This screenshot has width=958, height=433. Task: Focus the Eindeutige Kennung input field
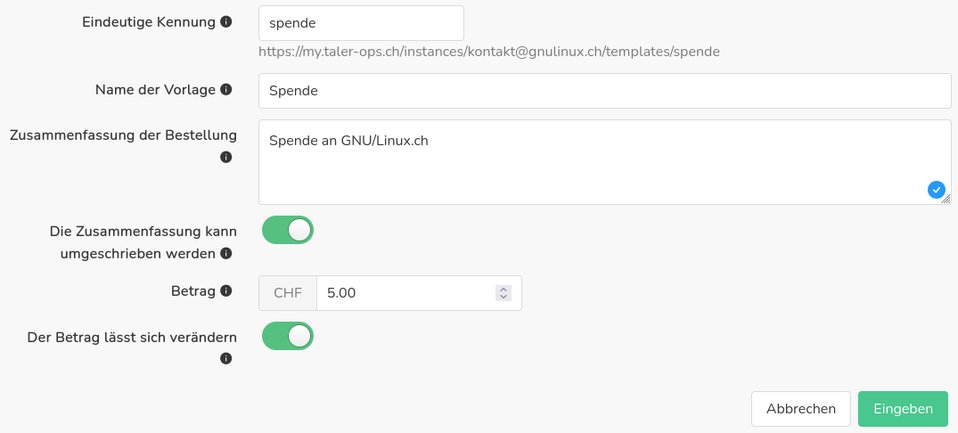point(360,23)
